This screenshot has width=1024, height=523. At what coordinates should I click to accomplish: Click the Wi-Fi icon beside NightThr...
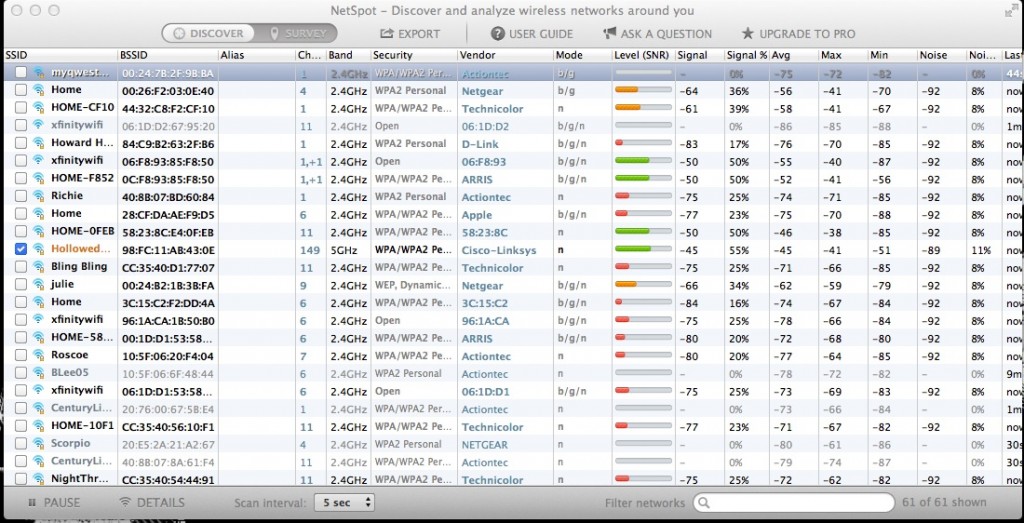(39, 479)
